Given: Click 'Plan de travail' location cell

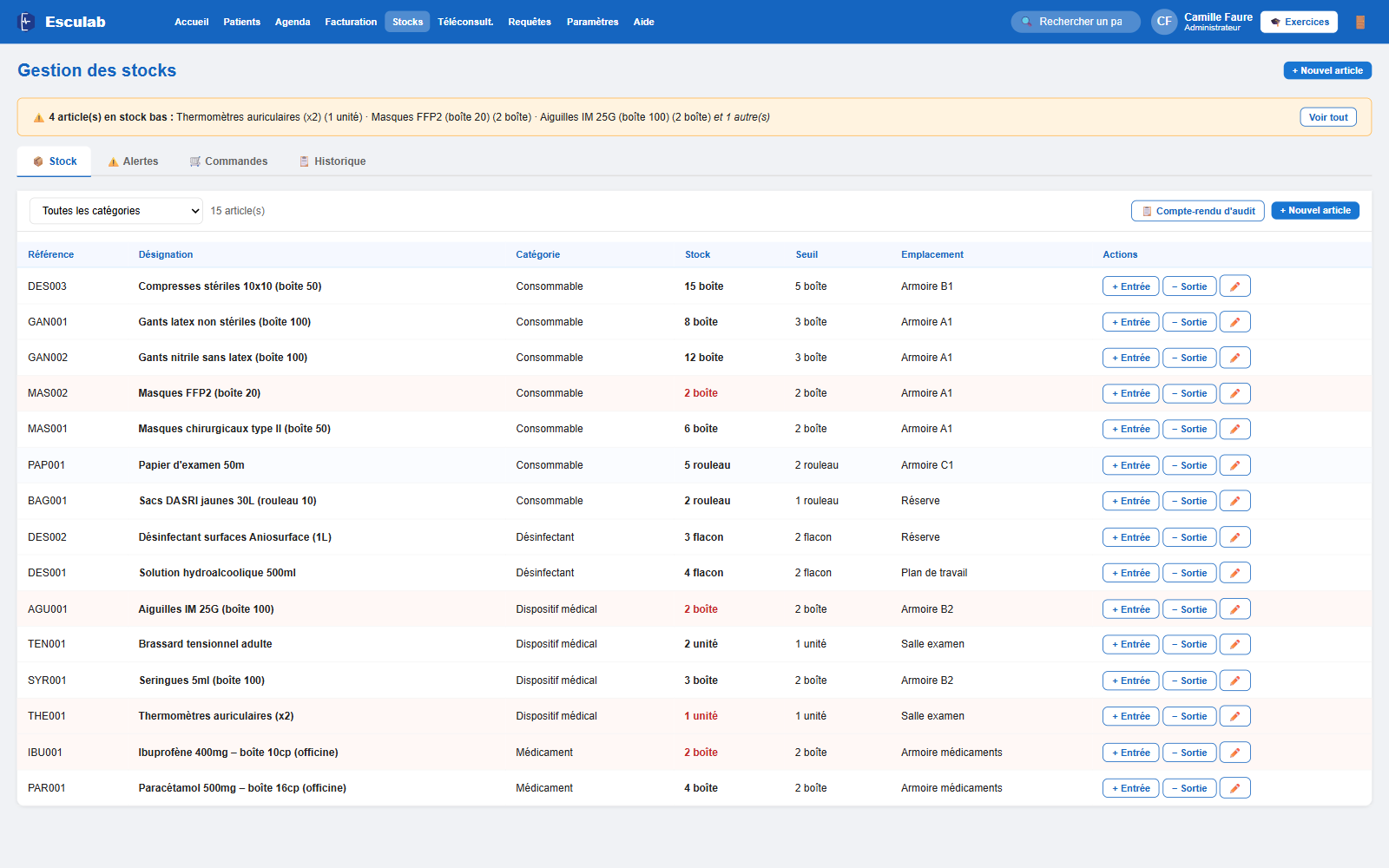Looking at the screenshot, I should click(x=934, y=573).
